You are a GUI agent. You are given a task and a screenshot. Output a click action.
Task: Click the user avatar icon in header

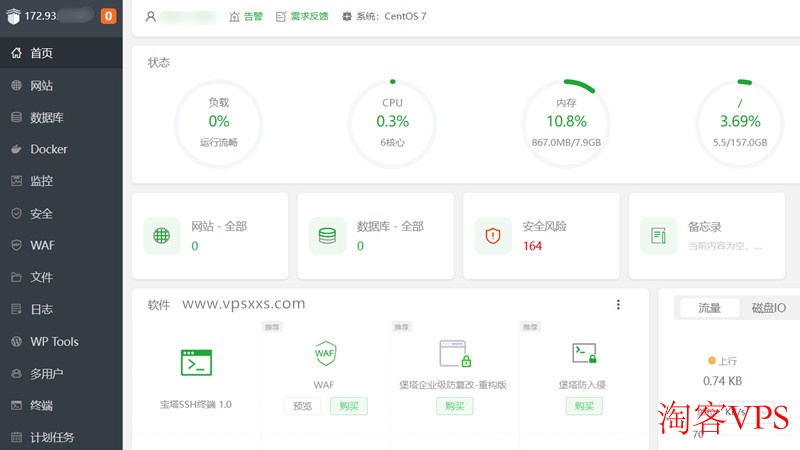click(x=151, y=16)
